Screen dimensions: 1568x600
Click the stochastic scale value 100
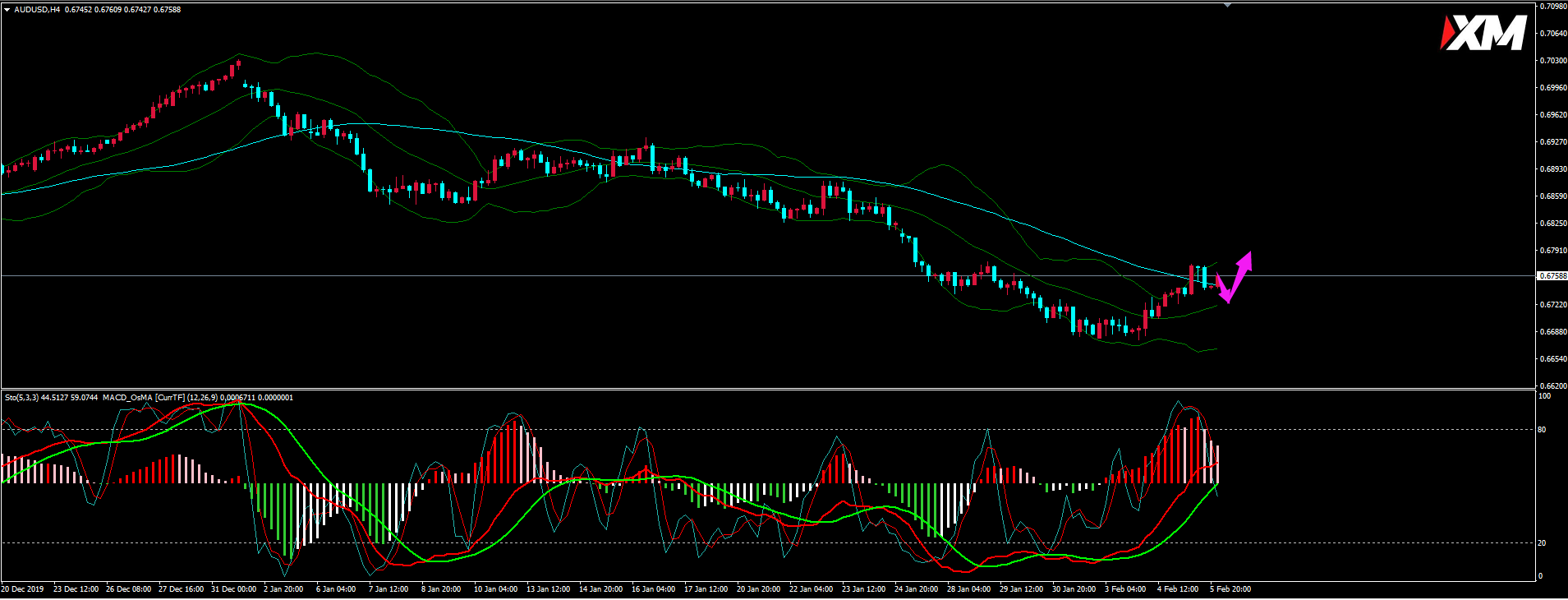pyautogui.click(x=1545, y=396)
